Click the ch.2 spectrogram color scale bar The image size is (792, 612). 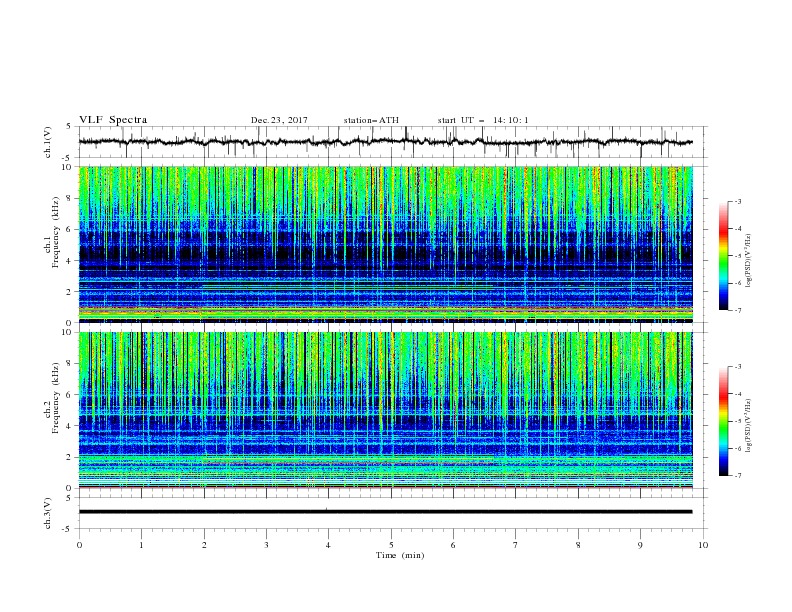pyautogui.click(x=723, y=421)
